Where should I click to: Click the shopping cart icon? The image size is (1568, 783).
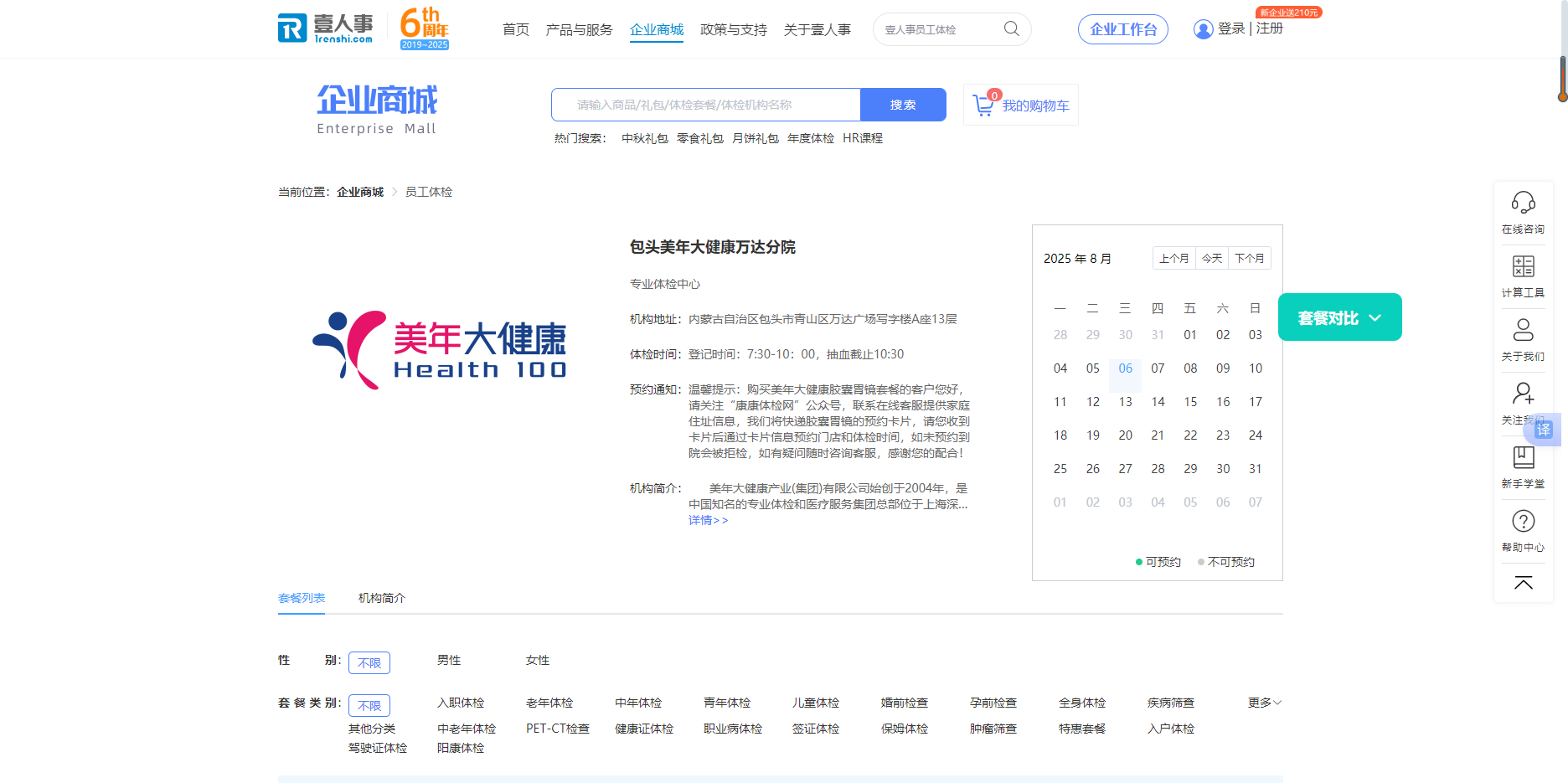tap(983, 106)
